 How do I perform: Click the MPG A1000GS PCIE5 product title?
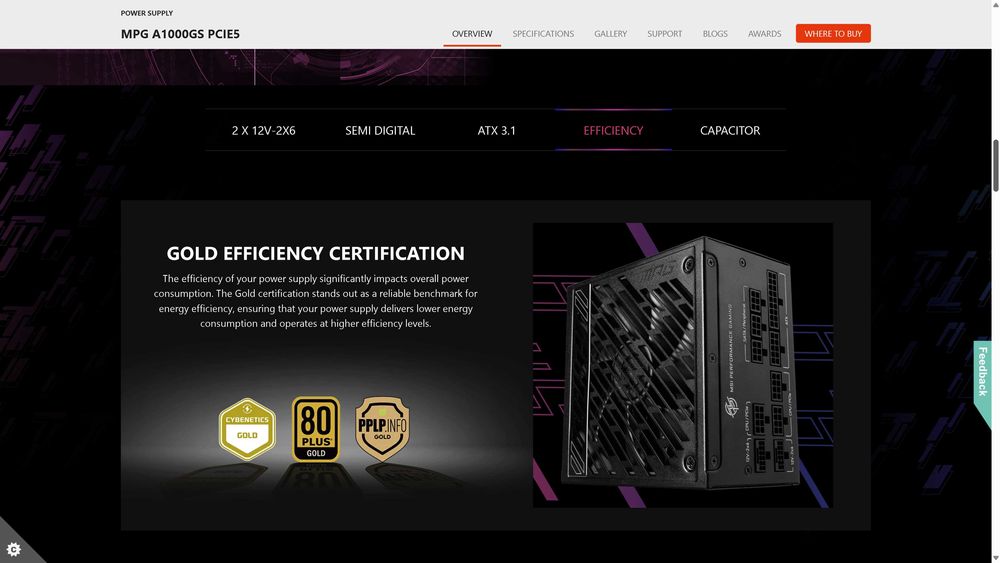point(180,34)
